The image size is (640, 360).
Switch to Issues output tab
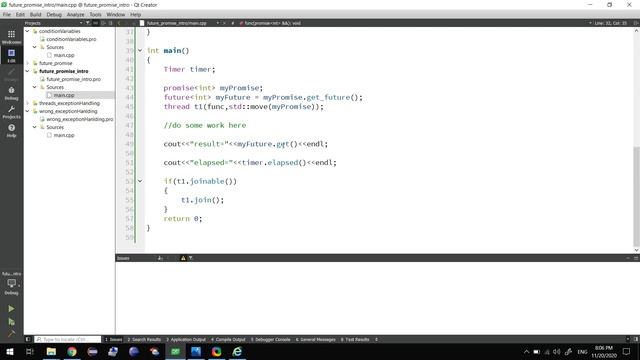[x=114, y=340]
